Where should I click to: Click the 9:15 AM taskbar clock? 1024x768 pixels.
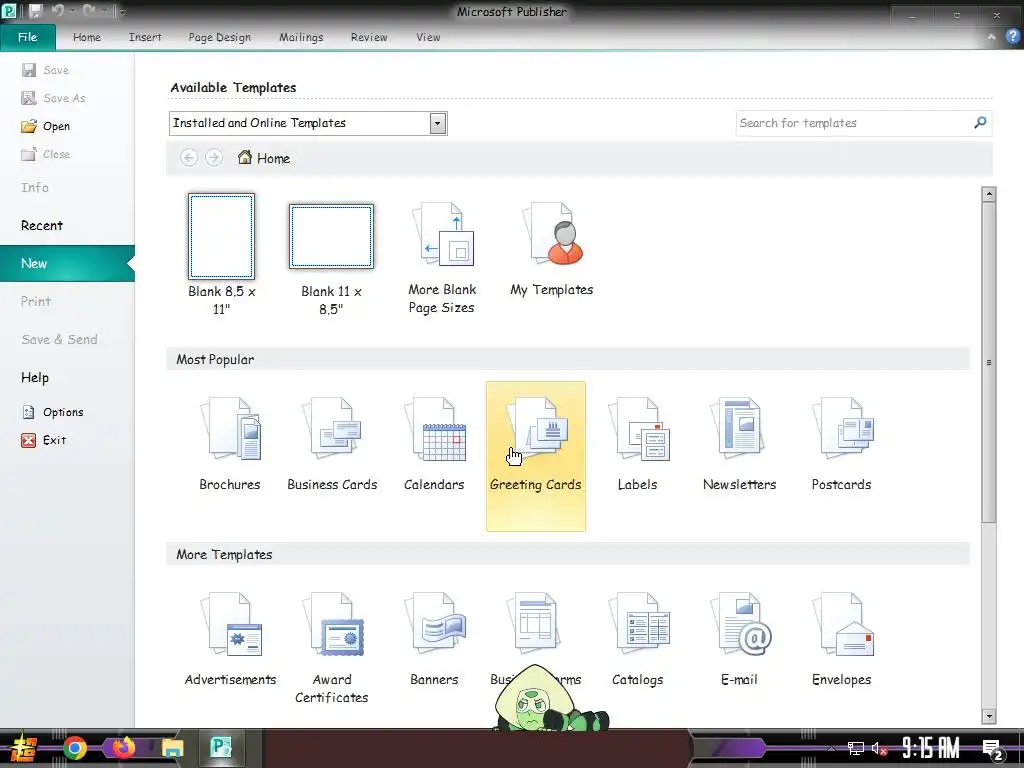[931, 748]
